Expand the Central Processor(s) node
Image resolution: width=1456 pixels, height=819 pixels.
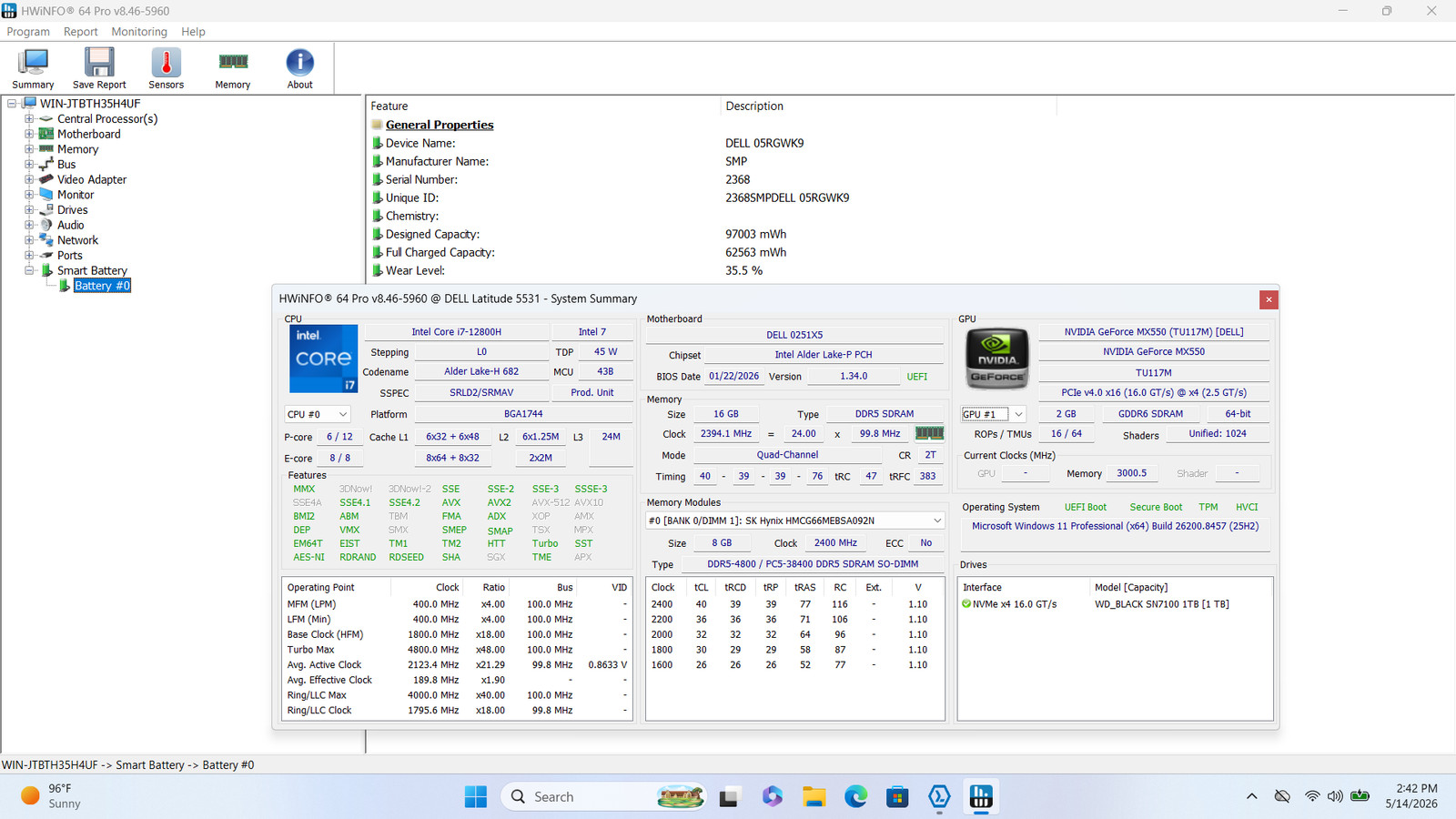coord(29,119)
